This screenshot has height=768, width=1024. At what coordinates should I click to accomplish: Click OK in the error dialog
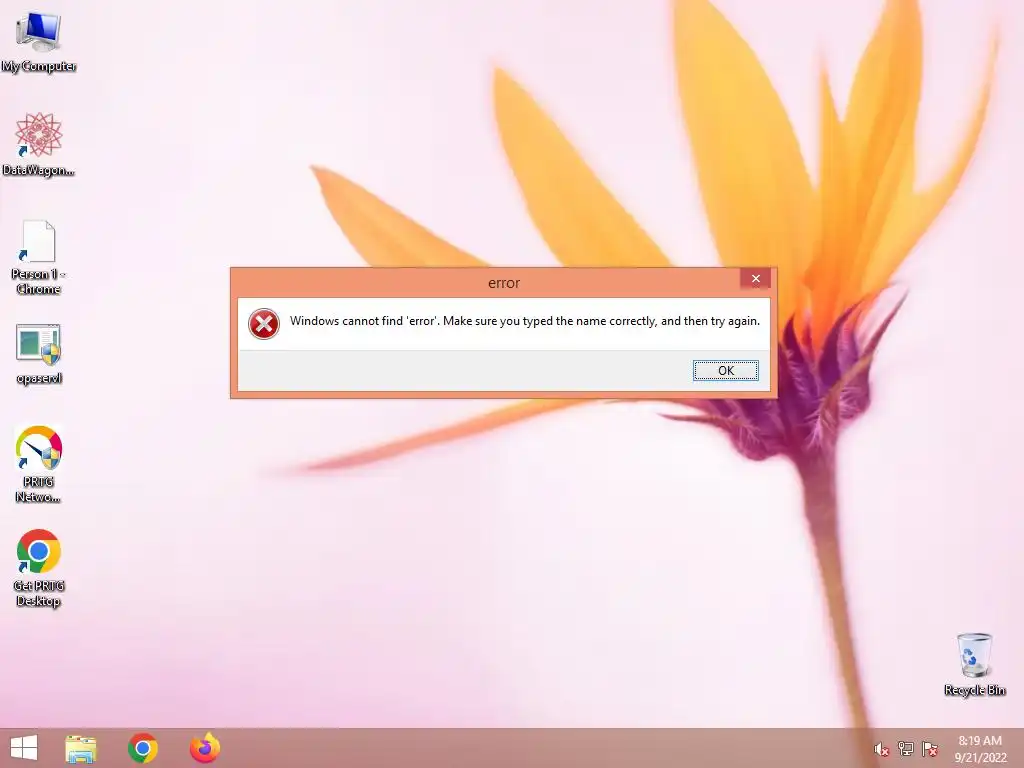(726, 370)
